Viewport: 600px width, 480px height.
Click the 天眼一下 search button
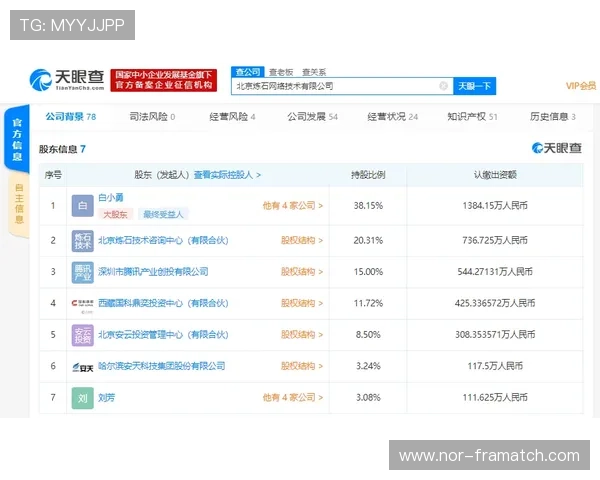click(x=474, y=86)
